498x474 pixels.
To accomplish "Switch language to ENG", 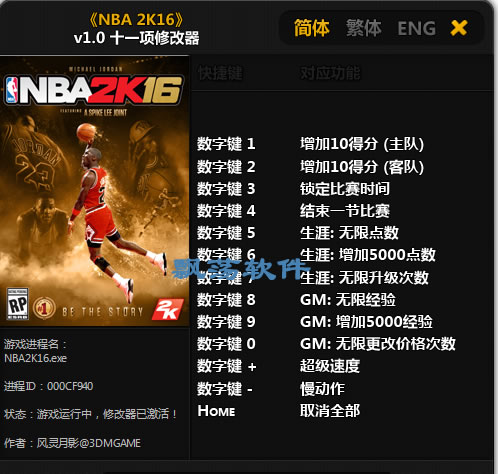I will click(x=417, y=28).
